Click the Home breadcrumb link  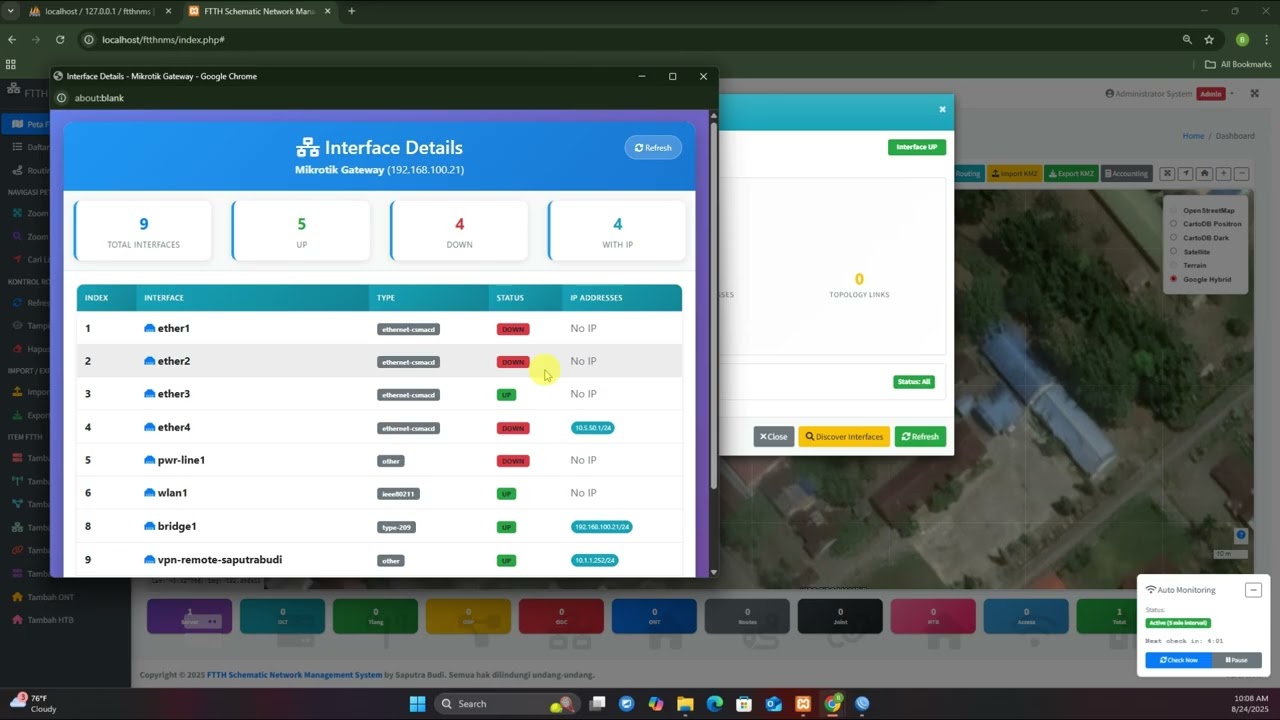click(1193, 136)
